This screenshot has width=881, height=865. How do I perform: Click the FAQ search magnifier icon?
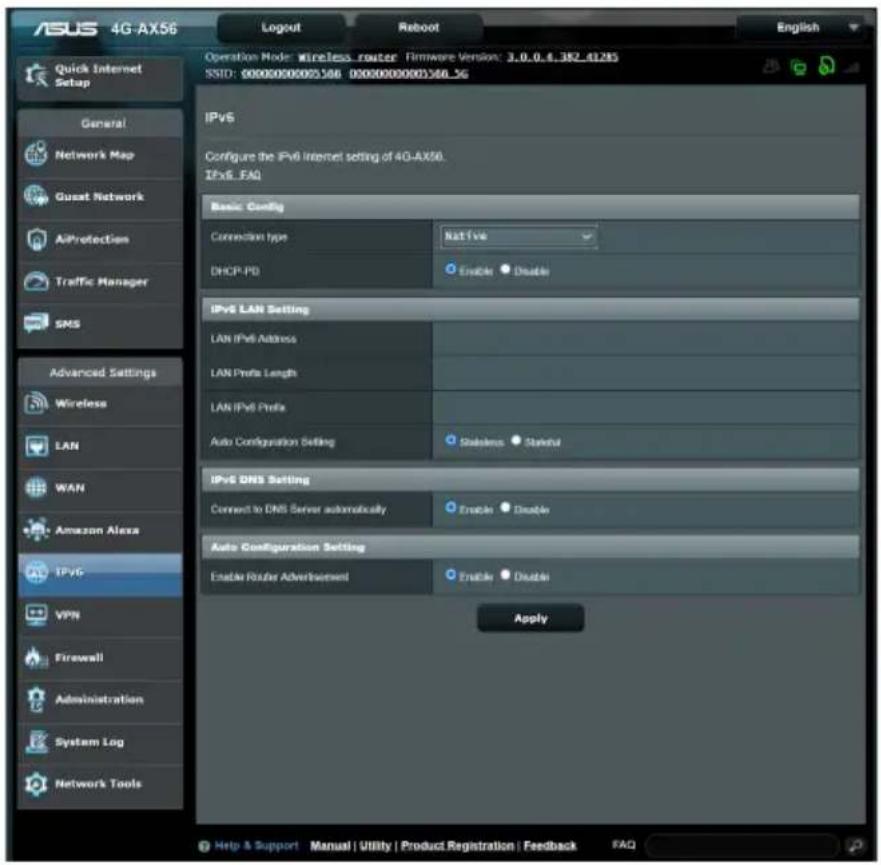[856, 845]
